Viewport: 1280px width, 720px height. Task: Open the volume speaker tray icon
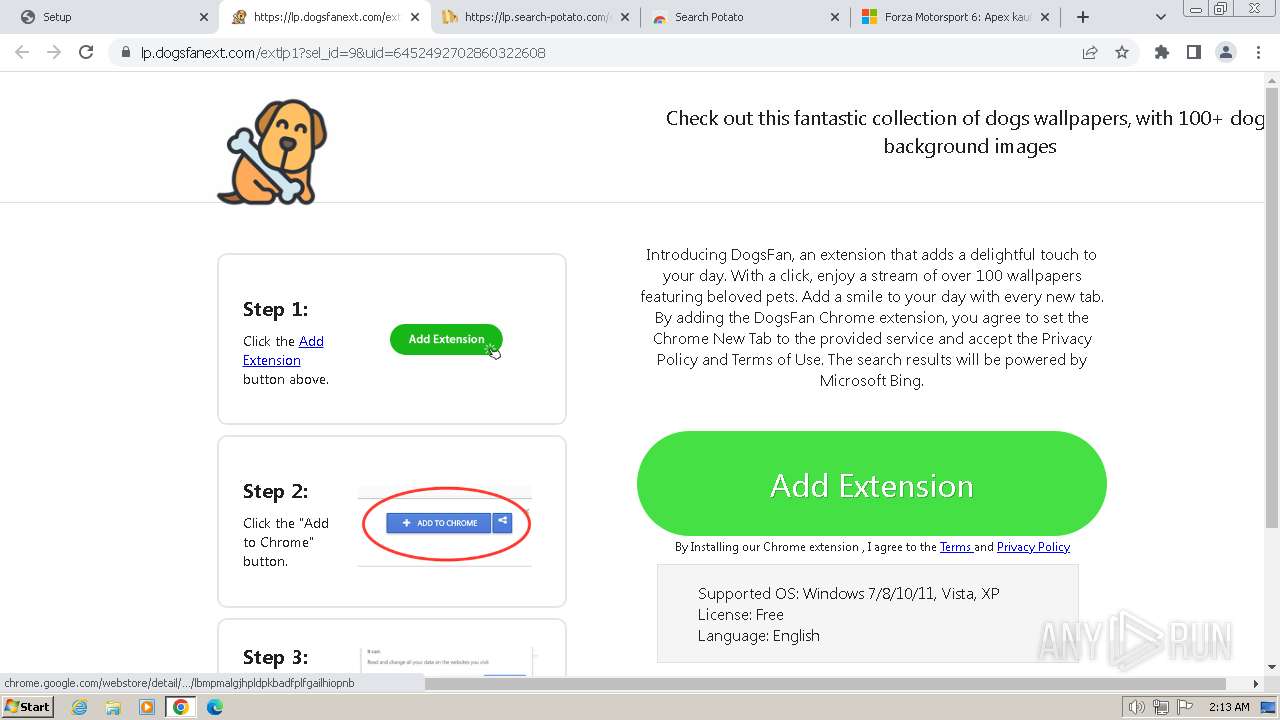[1136, 707]
